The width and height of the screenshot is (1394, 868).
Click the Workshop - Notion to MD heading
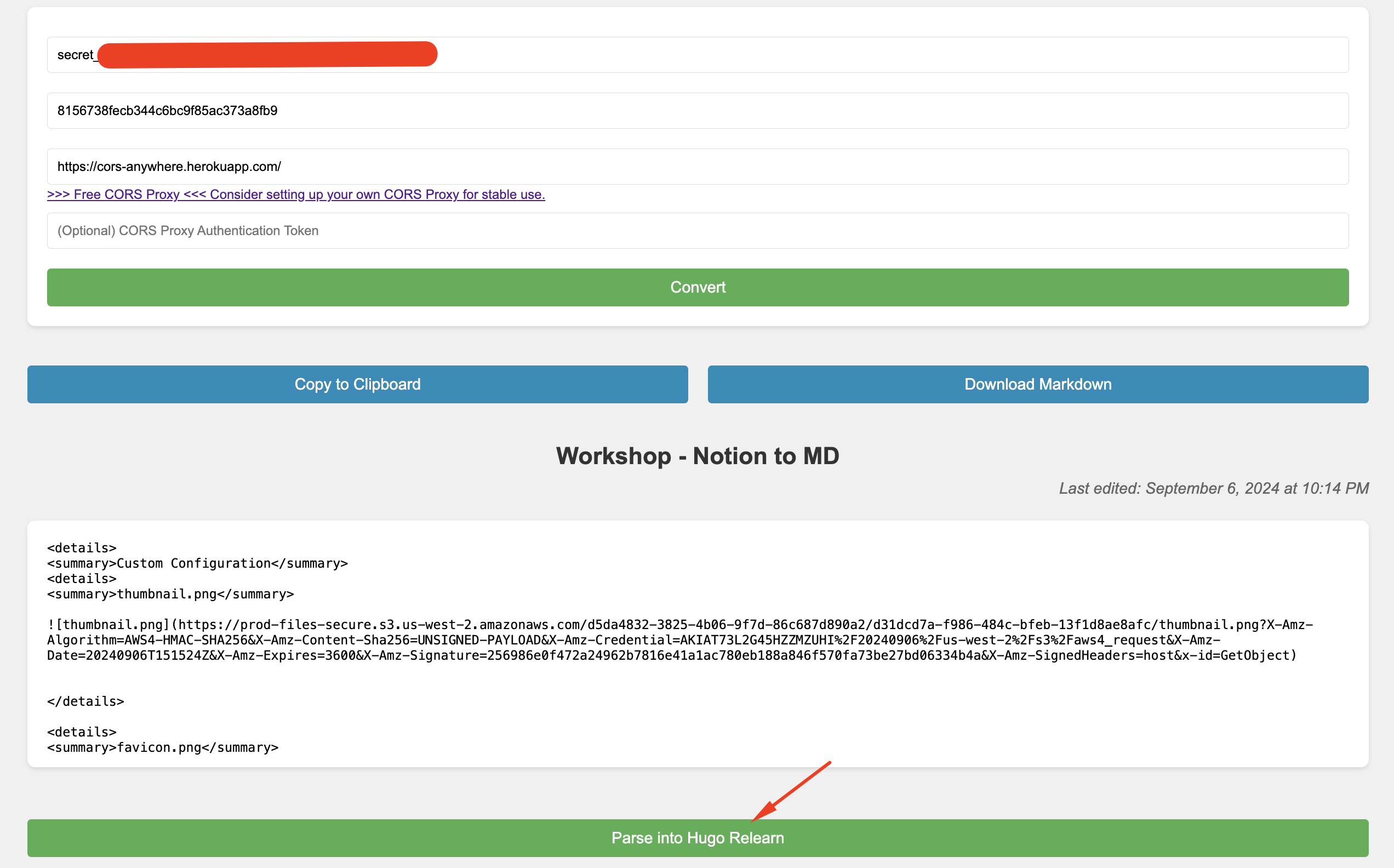pyautogui.click(x=698, y=456)
